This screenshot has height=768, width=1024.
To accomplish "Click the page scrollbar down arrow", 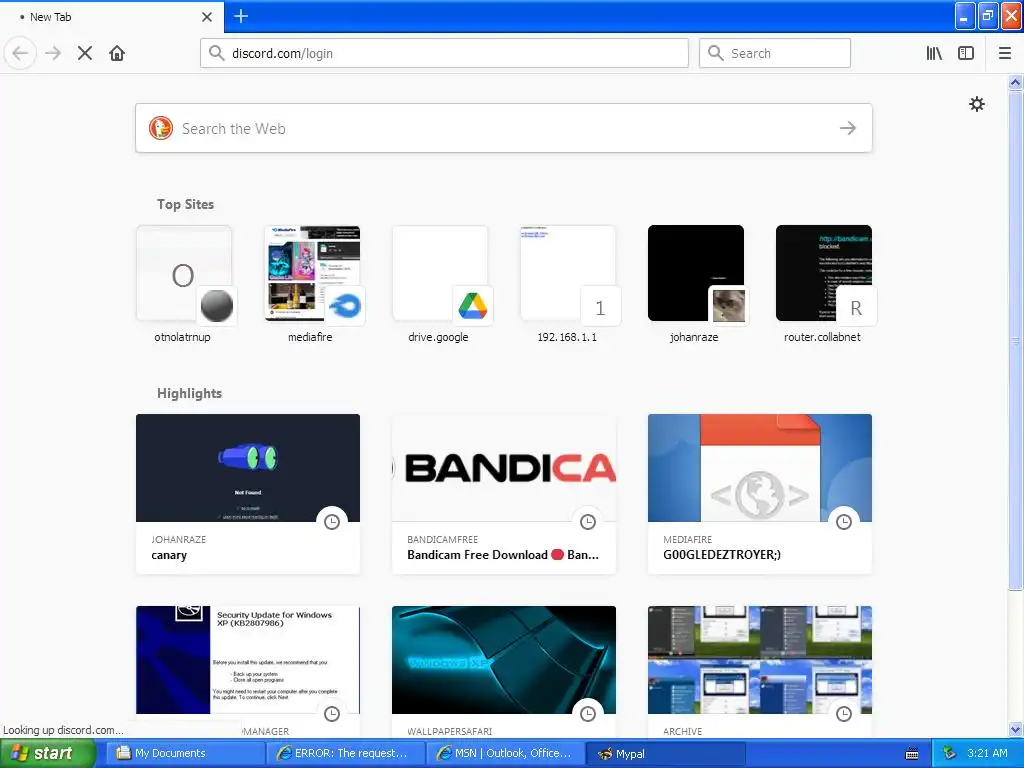I will click(x=1015, y=730).
